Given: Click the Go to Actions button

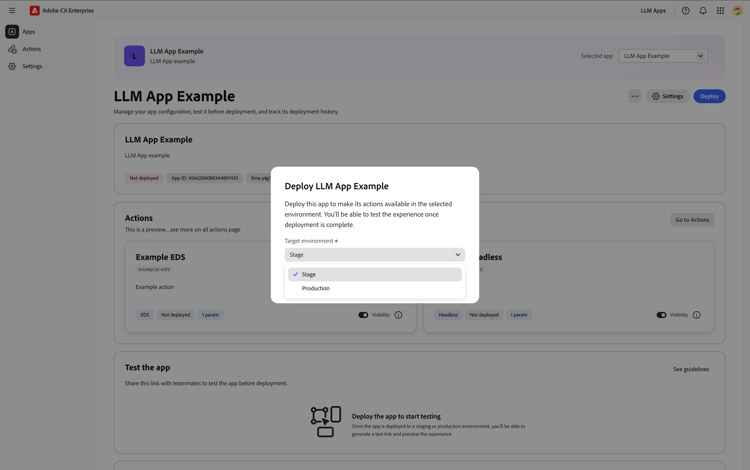Looking at the screenshot, I should click(x=692, y=220).
